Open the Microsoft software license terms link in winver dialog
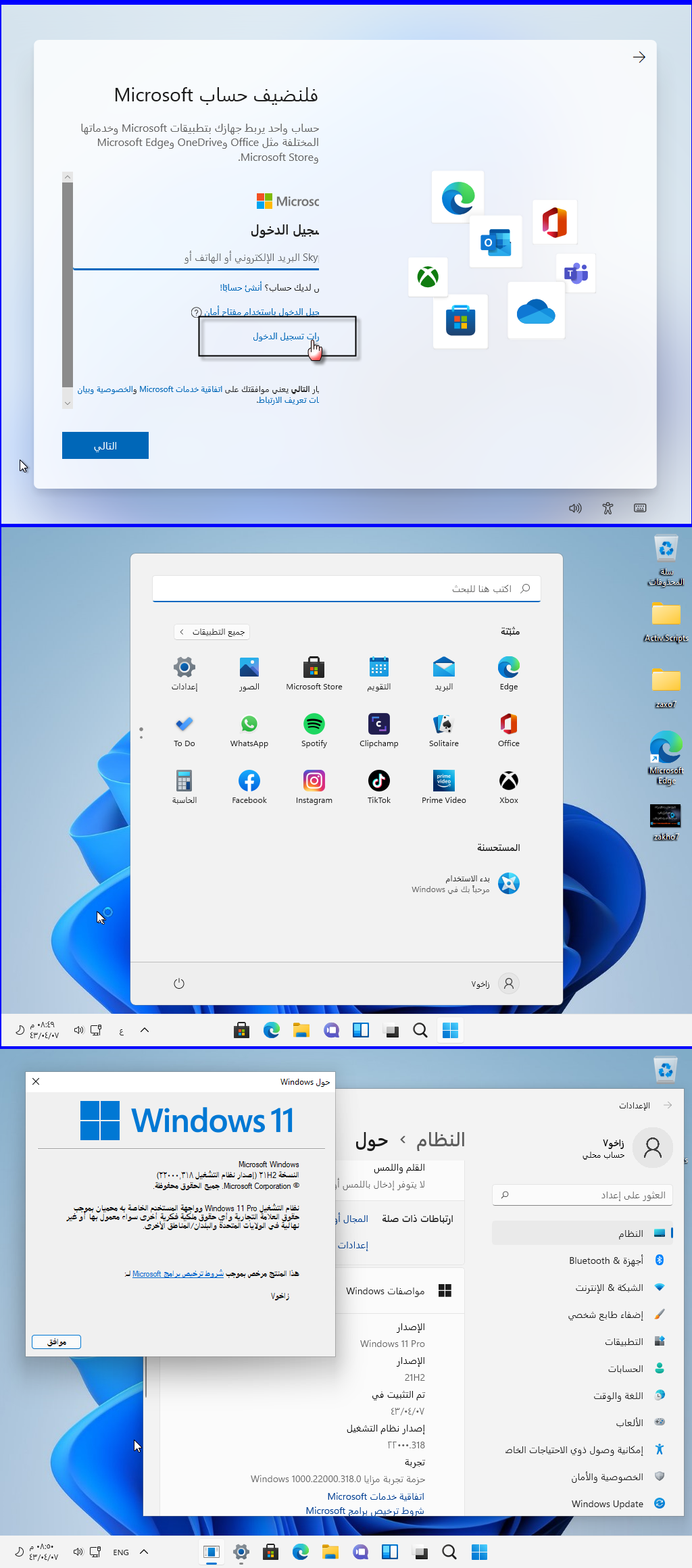This screenshot has height=1568, width=692. (x=178, y=1274)
